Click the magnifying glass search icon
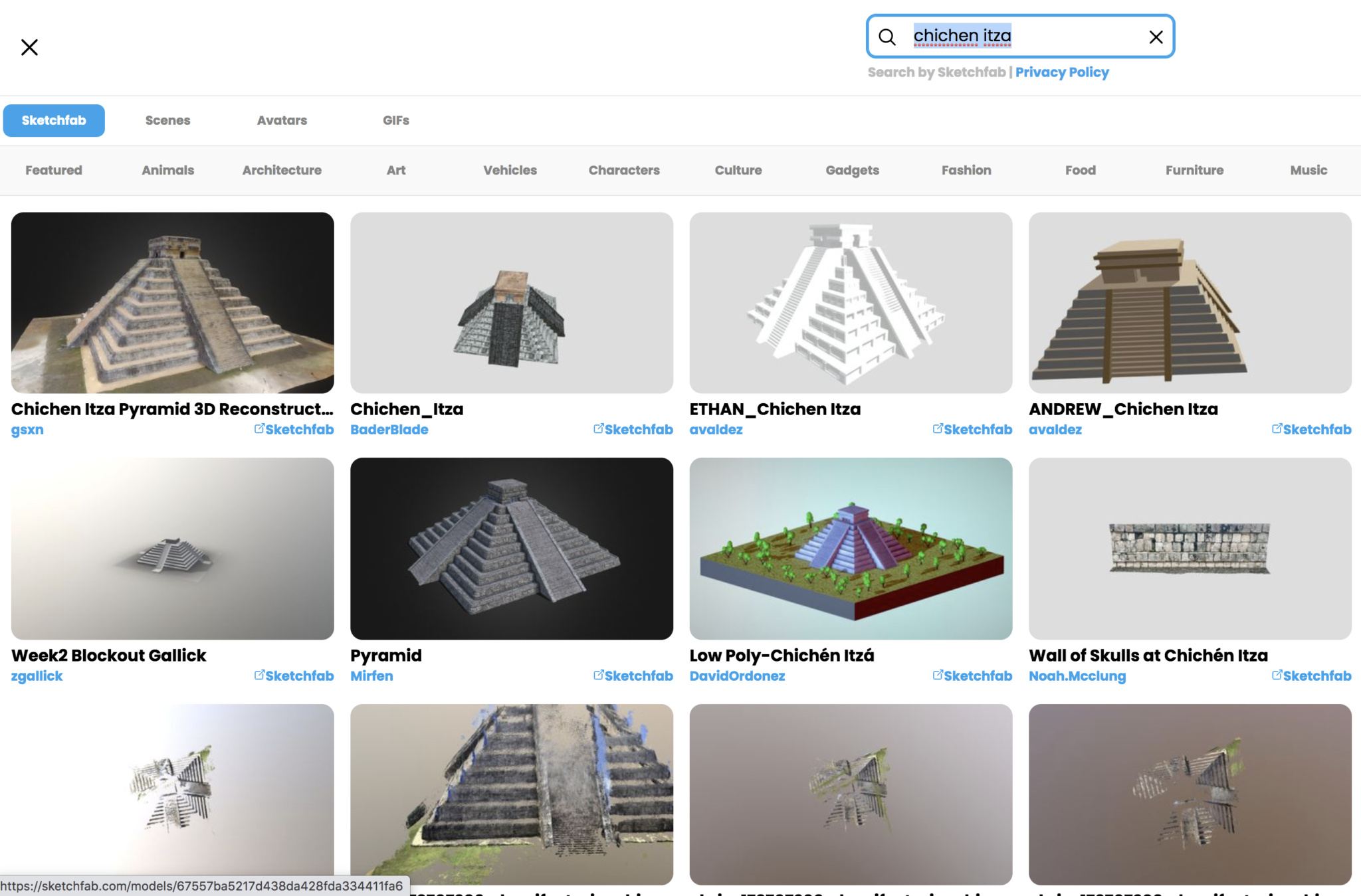The height and width of the screenshot is (896, 1361). 889,37
